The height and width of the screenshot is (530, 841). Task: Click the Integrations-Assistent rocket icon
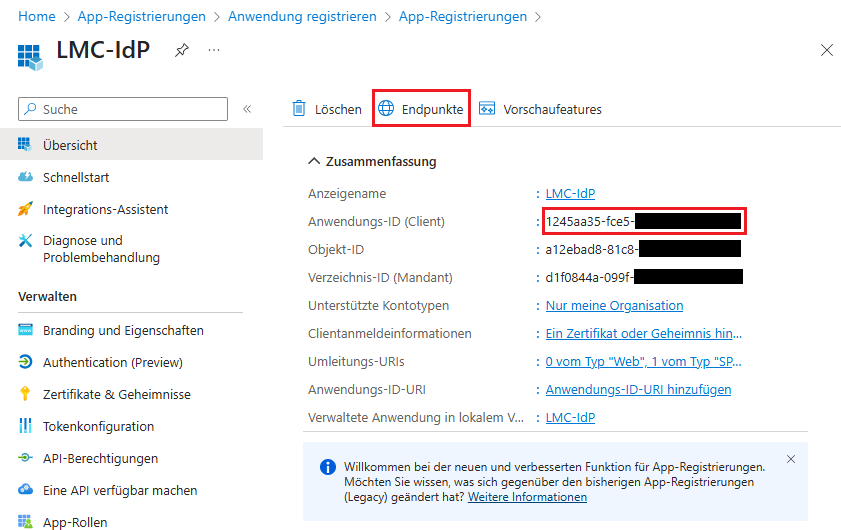pyautogui.click(x=26, y=209)
